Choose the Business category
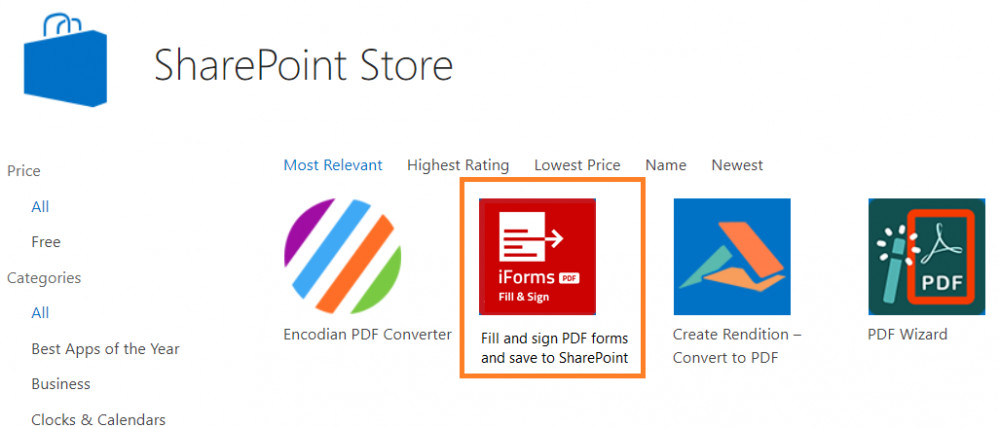 (61, 384)
